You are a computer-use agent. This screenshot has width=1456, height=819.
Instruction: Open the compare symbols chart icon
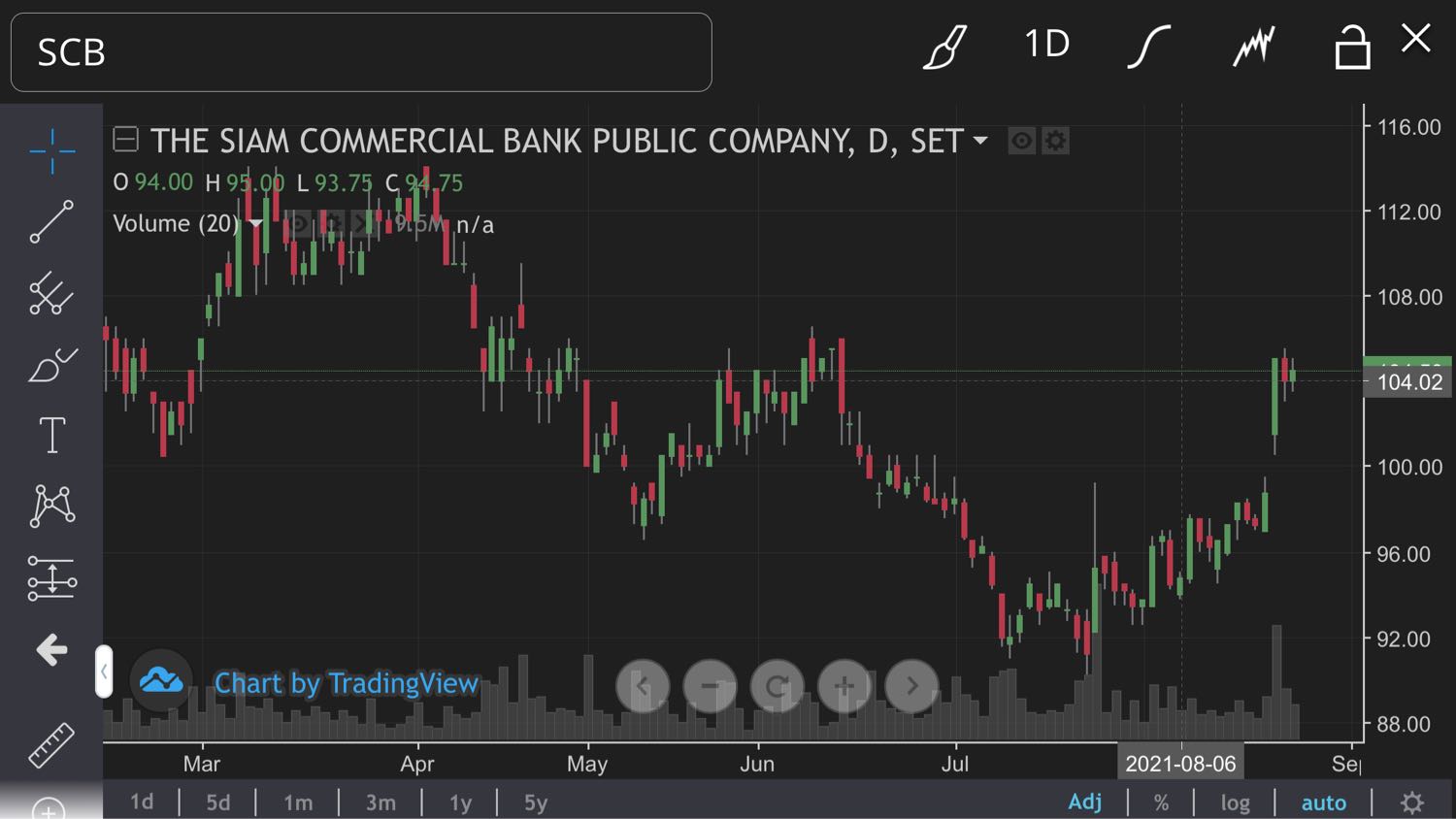tap(1253, 46)
